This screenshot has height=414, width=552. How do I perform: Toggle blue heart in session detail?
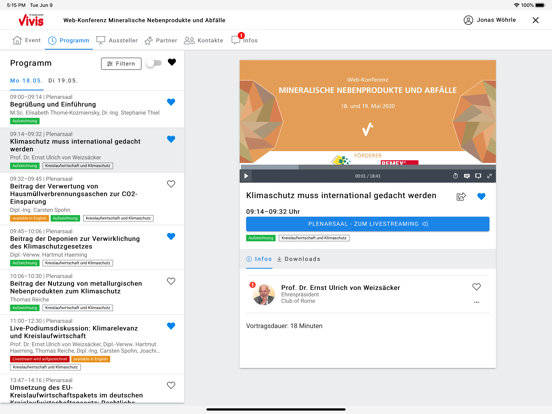[x=481, y=196]
